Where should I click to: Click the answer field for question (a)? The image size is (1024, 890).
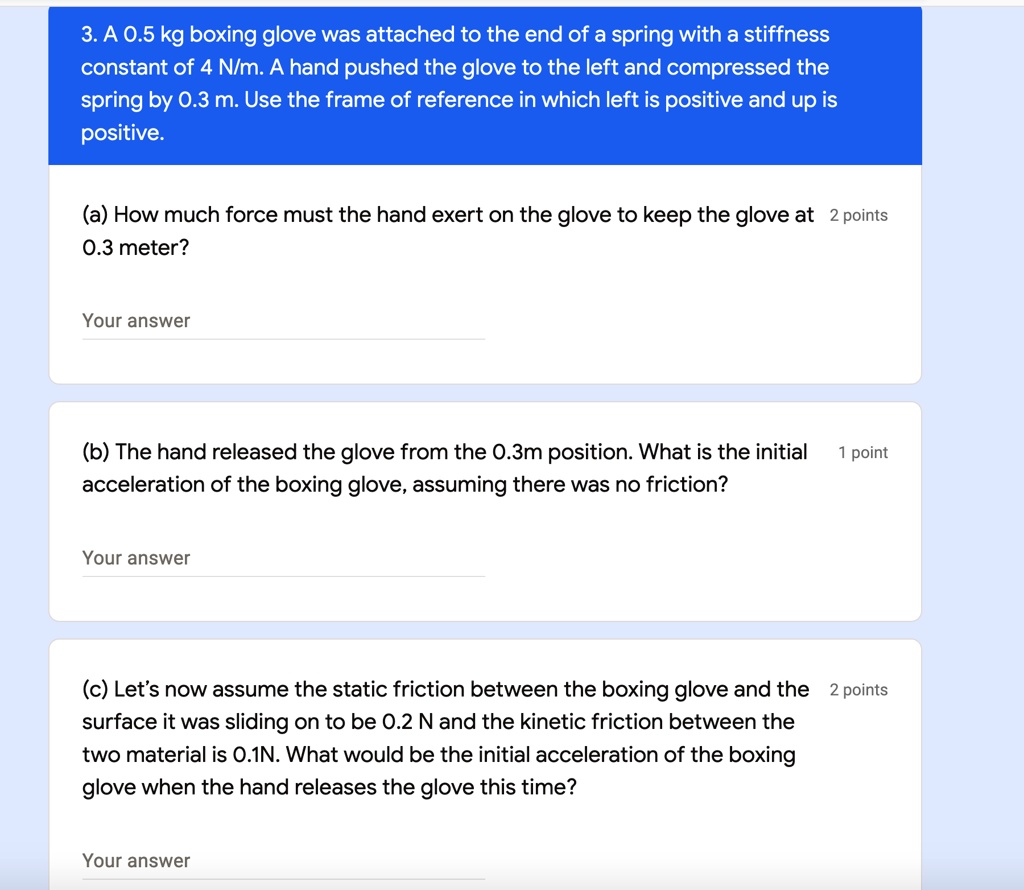pos(283,321)
